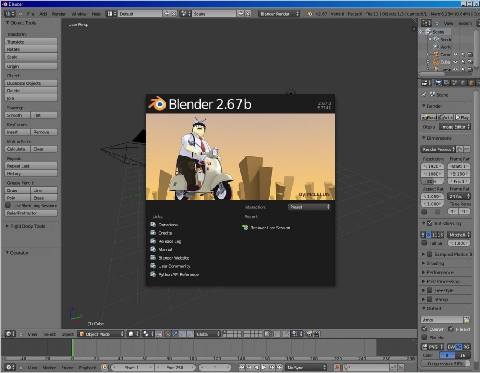Open the Release Log link

(x=166, y=241)
